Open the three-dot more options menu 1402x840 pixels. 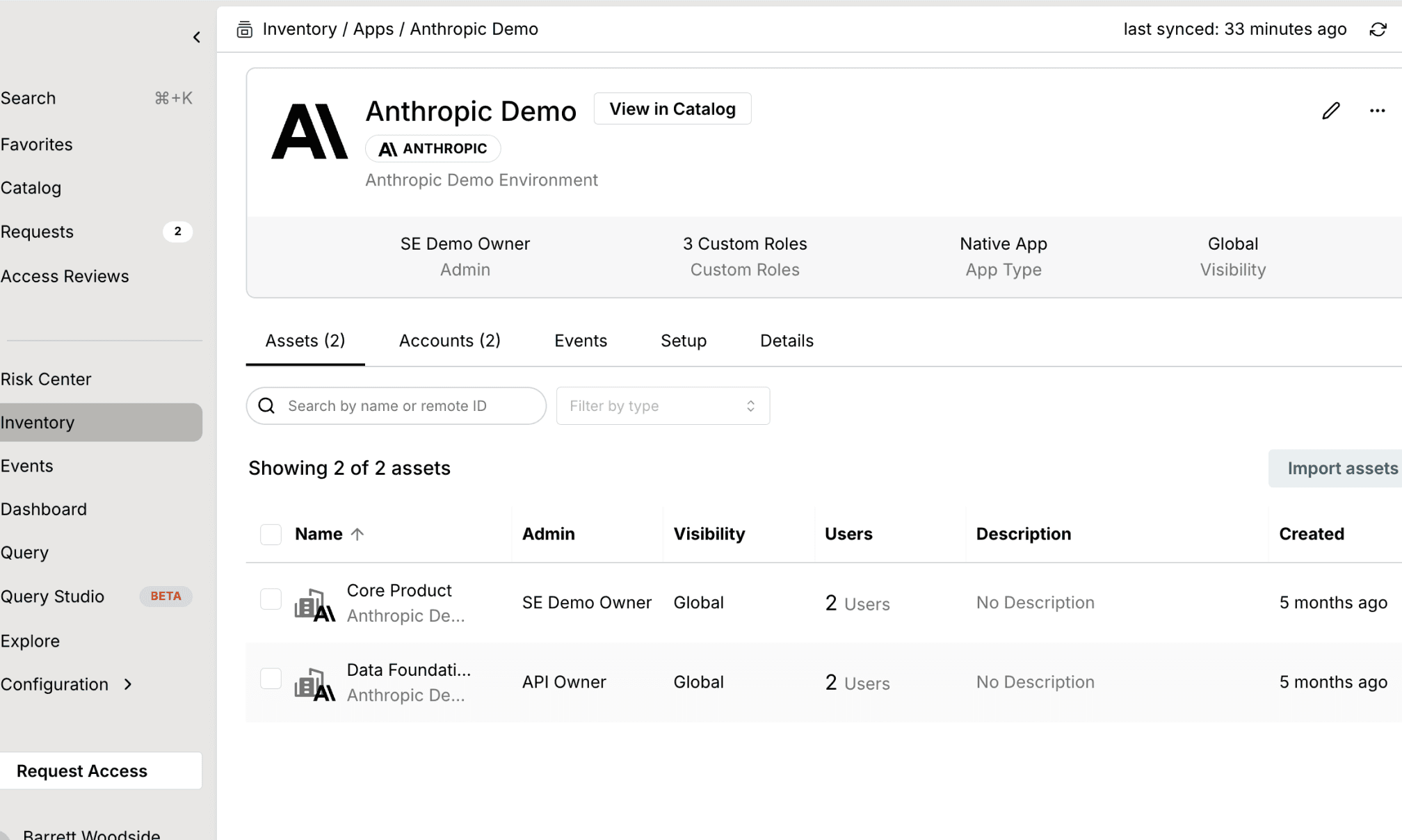1377,111
